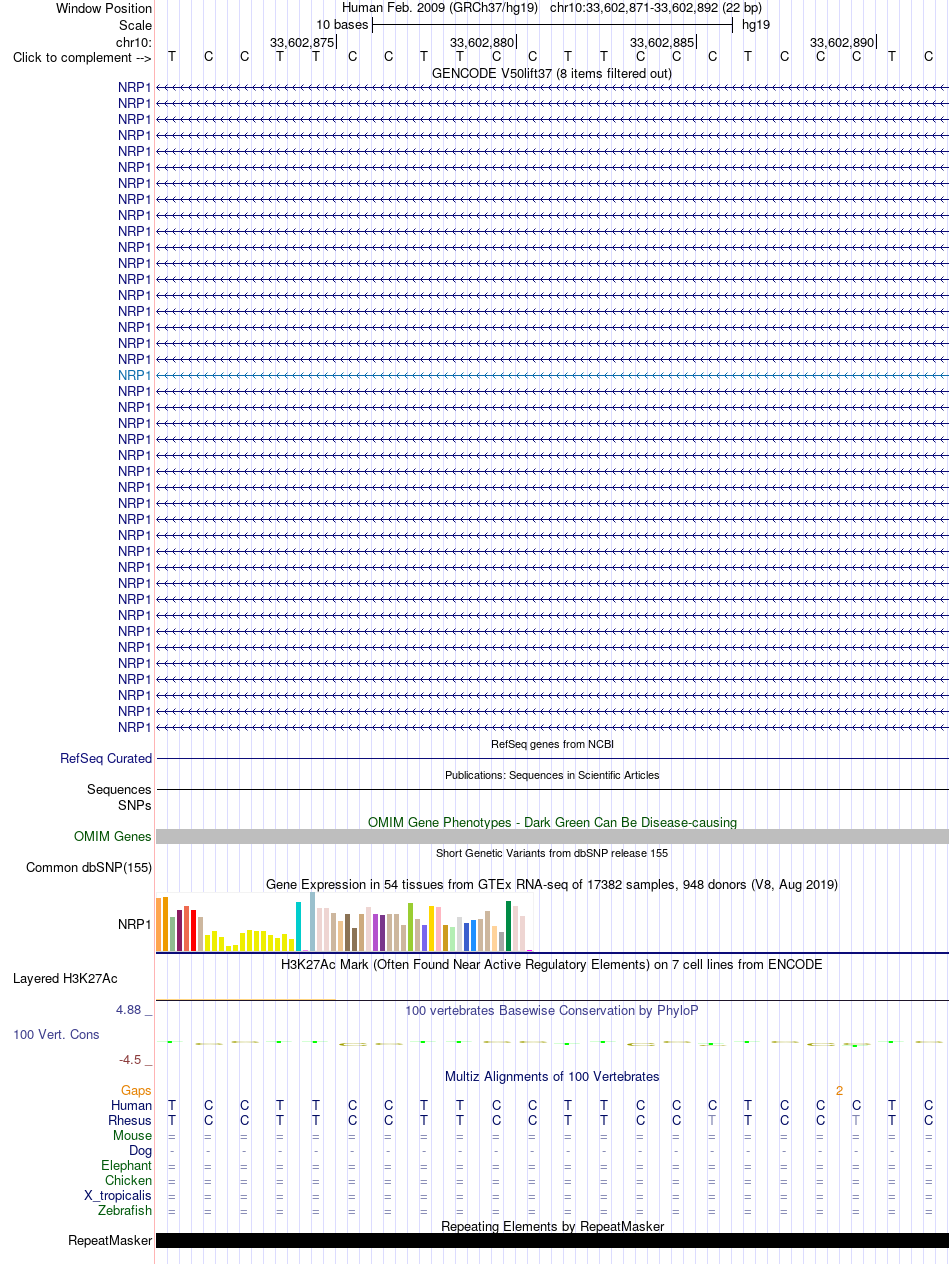Screen dimensions: 950x1264
Task: Click the 'chr10:' ruler label
Action: tap(134, 42)
